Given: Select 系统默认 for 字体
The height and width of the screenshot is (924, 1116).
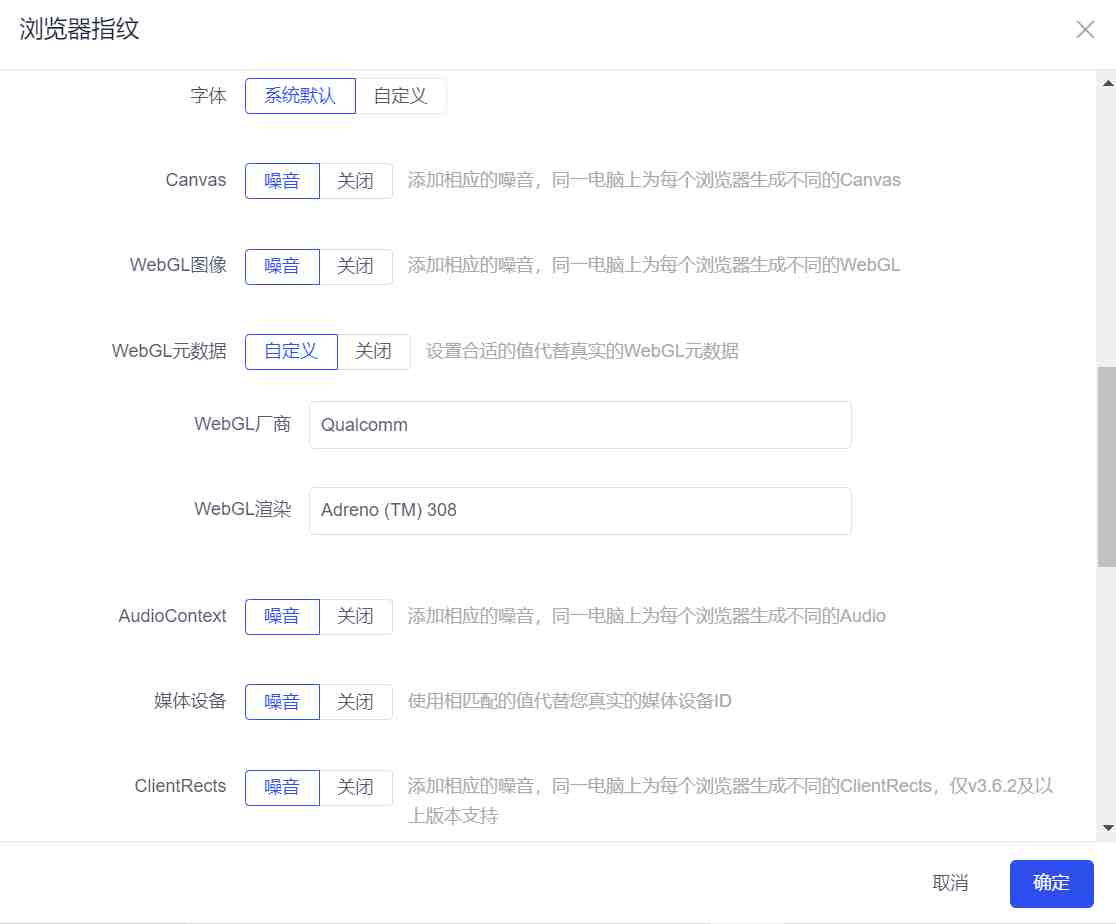Looking at the screenshot, I should click(x=300, y=95).
